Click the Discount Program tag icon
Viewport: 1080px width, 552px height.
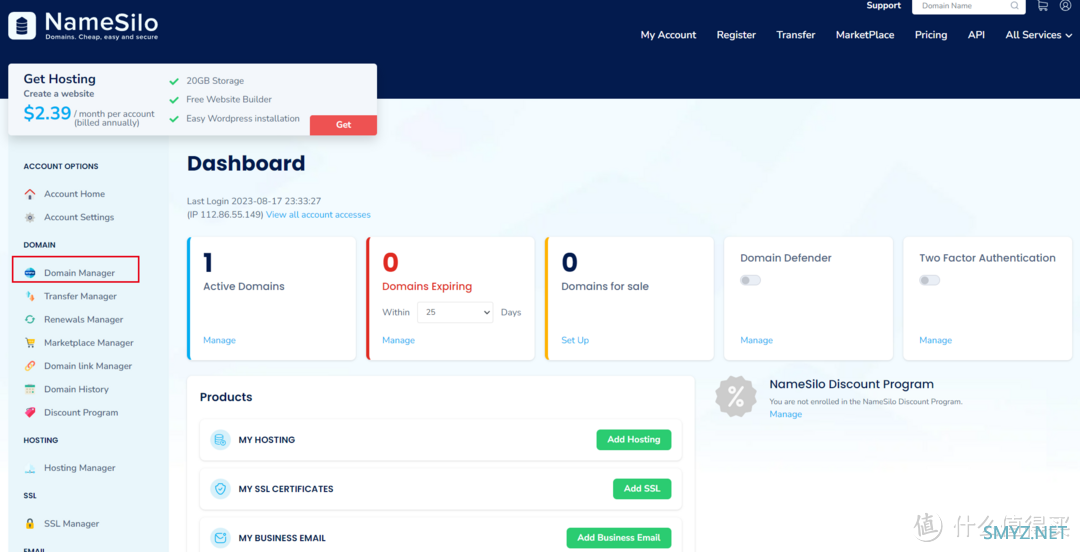point(30,412)
